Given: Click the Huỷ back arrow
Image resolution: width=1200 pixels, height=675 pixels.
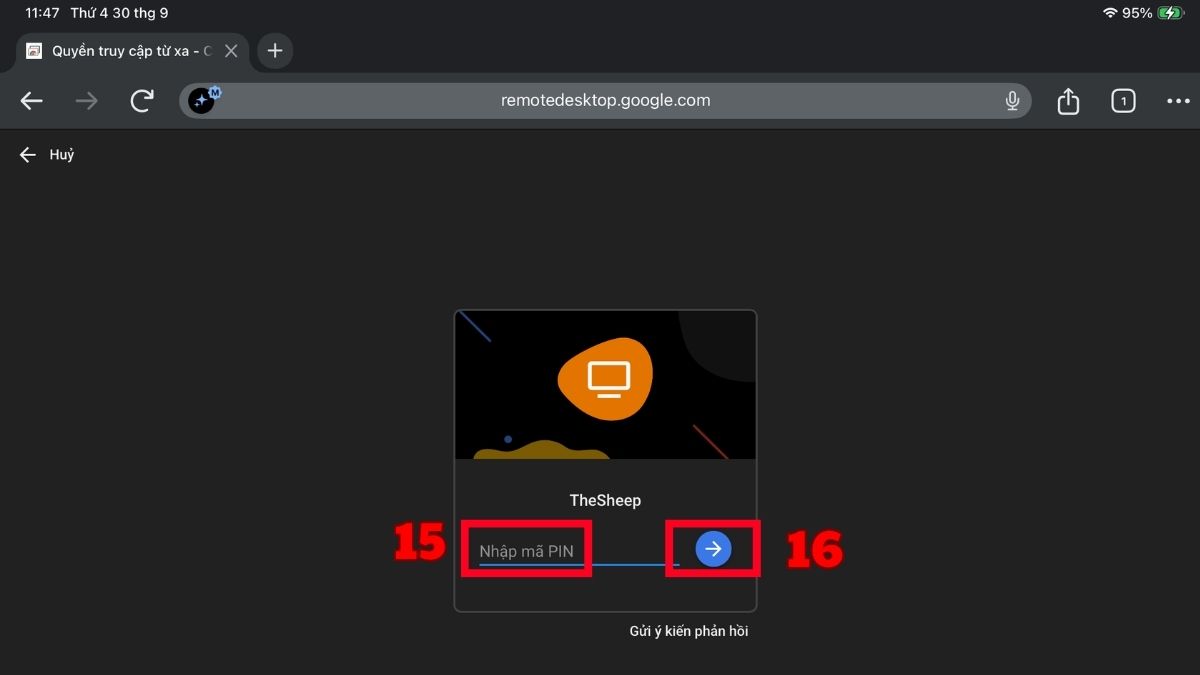Looking at the screenshot, I should click(28, 155).
